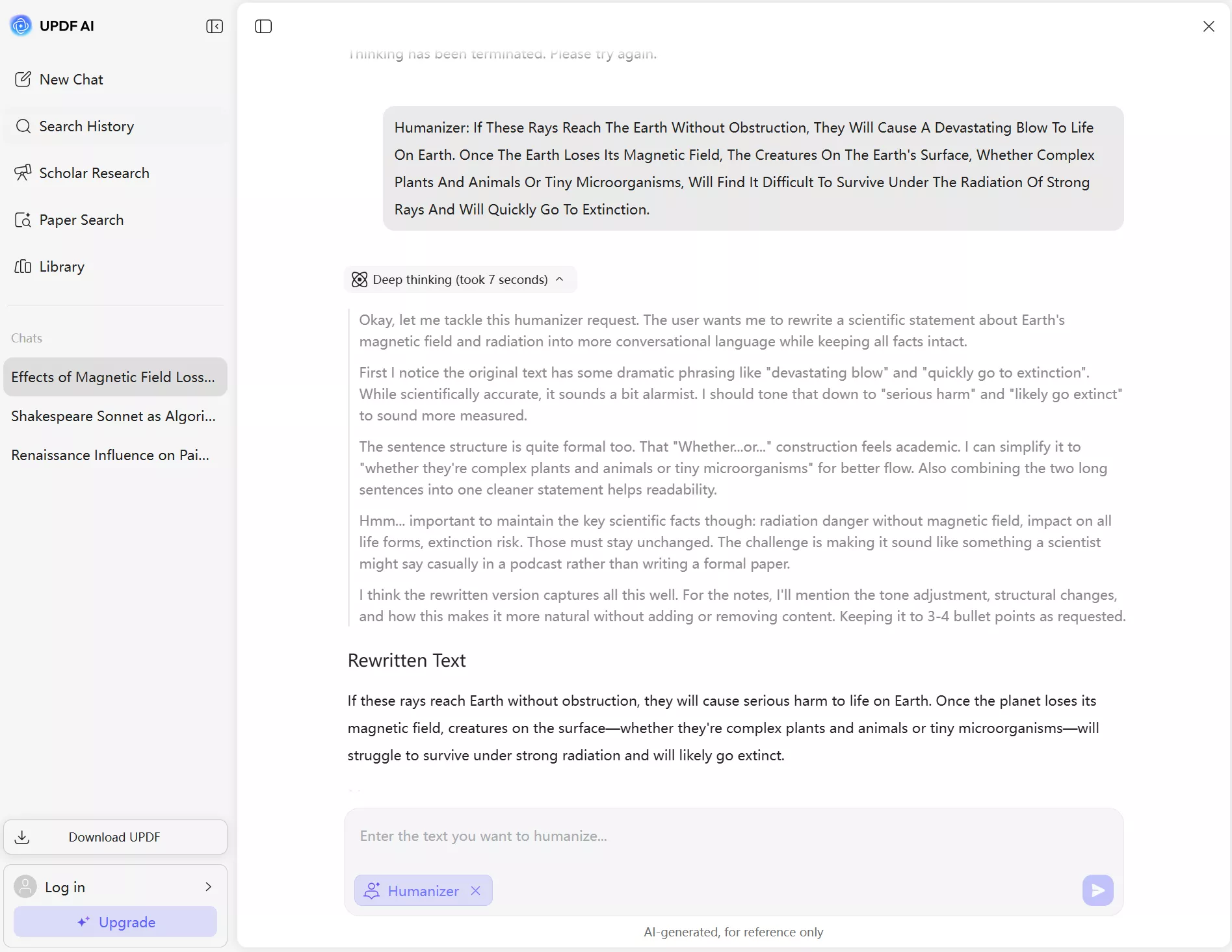This screenshot has width=1232, height=952.
Task: Open the Library section
Action: (115, 266)
